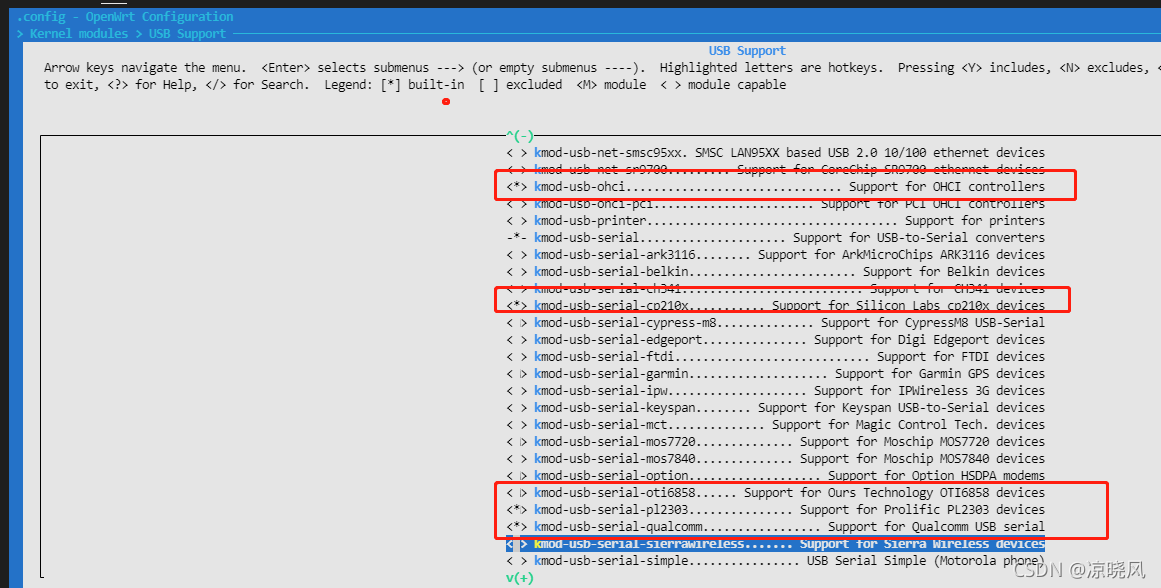Screen dimensions: 1161x588
Task: Select the kmod-usb-serial-ipw entry
Action: (x=775, y=390)
